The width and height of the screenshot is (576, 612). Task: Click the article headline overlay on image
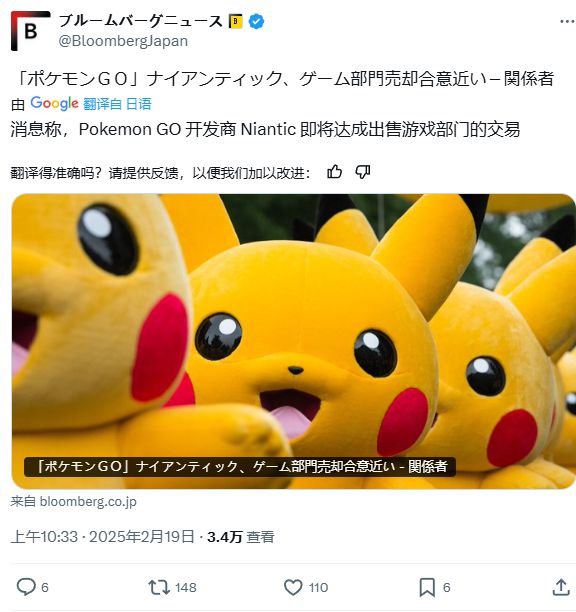pyautogui.click(x=240, y=466)
